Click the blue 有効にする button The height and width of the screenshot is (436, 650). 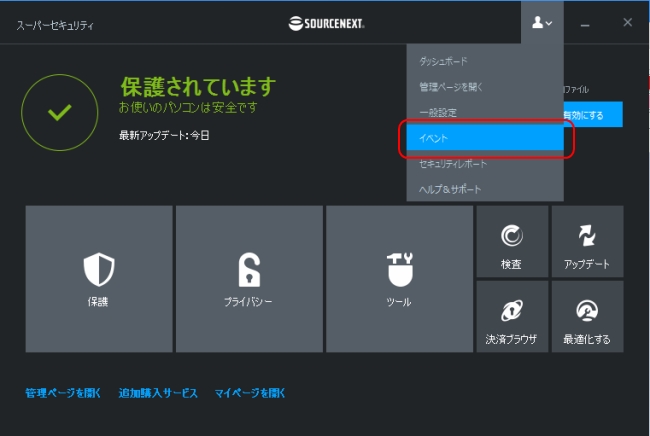pyautogui.click(x=593, y=115)
